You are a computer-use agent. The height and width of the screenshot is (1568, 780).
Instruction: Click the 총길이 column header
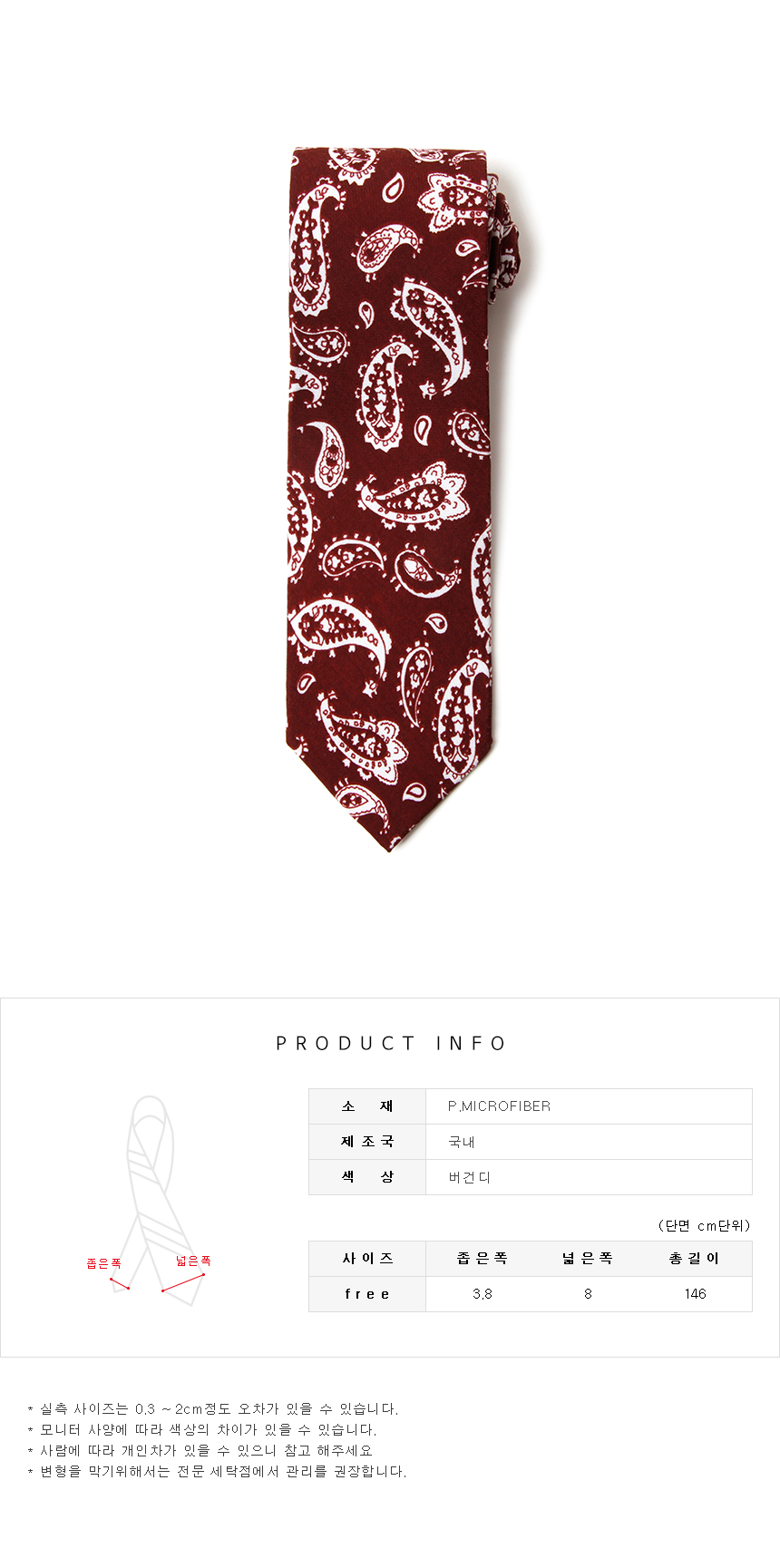pyautogui.click(x=695, y=1259)
